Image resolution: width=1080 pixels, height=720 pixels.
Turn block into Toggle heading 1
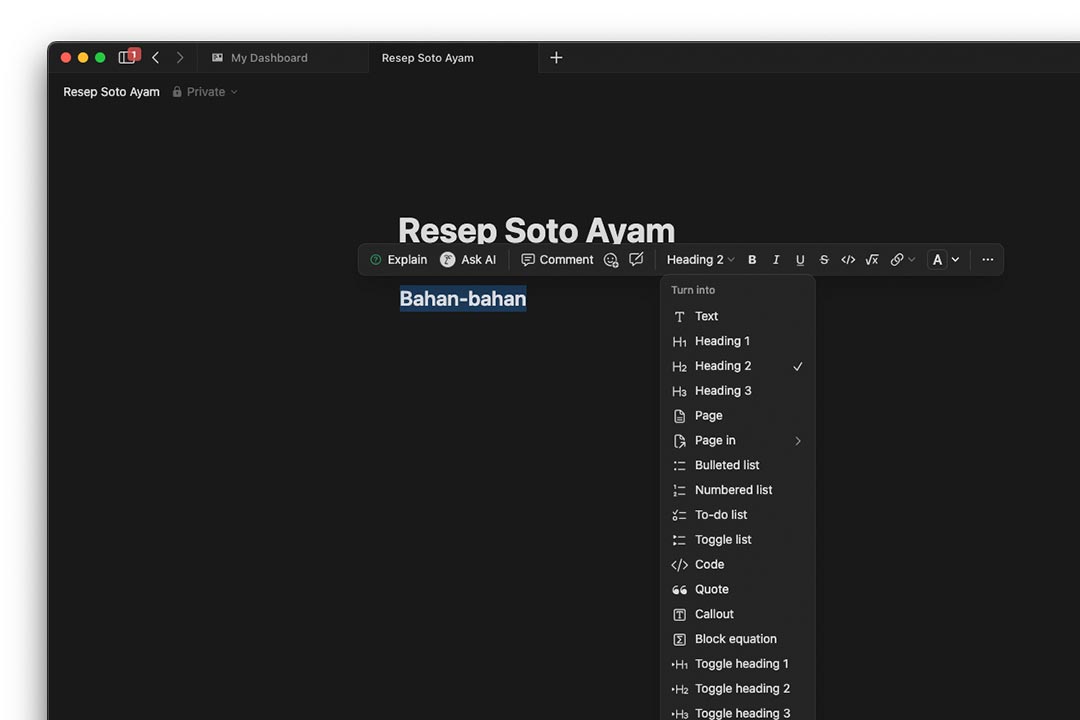[x=738, y=664]
